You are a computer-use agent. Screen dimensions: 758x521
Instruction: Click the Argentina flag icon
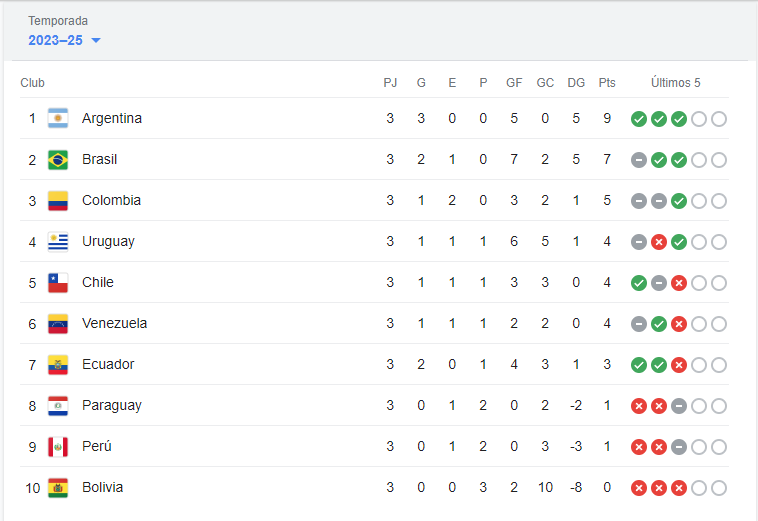click(x=58, y=119)
